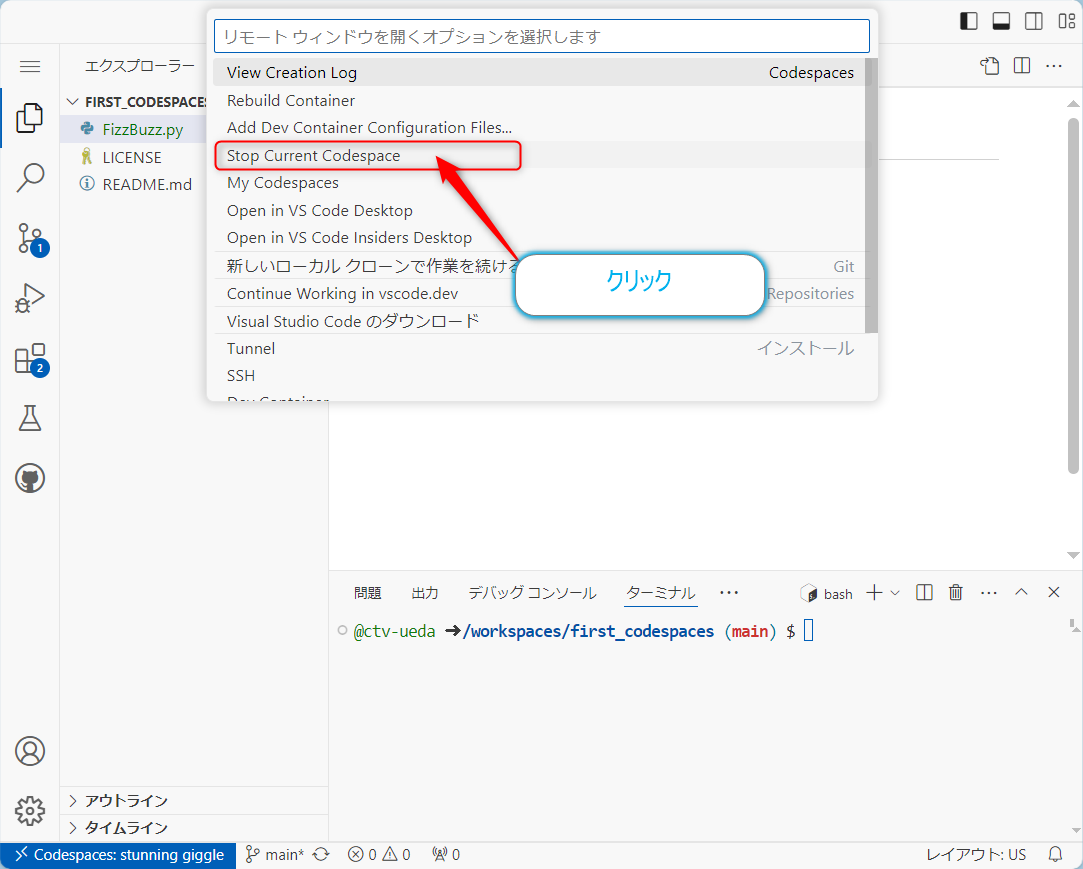Toggle bottom panel layout icon
The height and width of the screenshot is (869, 1083).
tap(1001, 21)
